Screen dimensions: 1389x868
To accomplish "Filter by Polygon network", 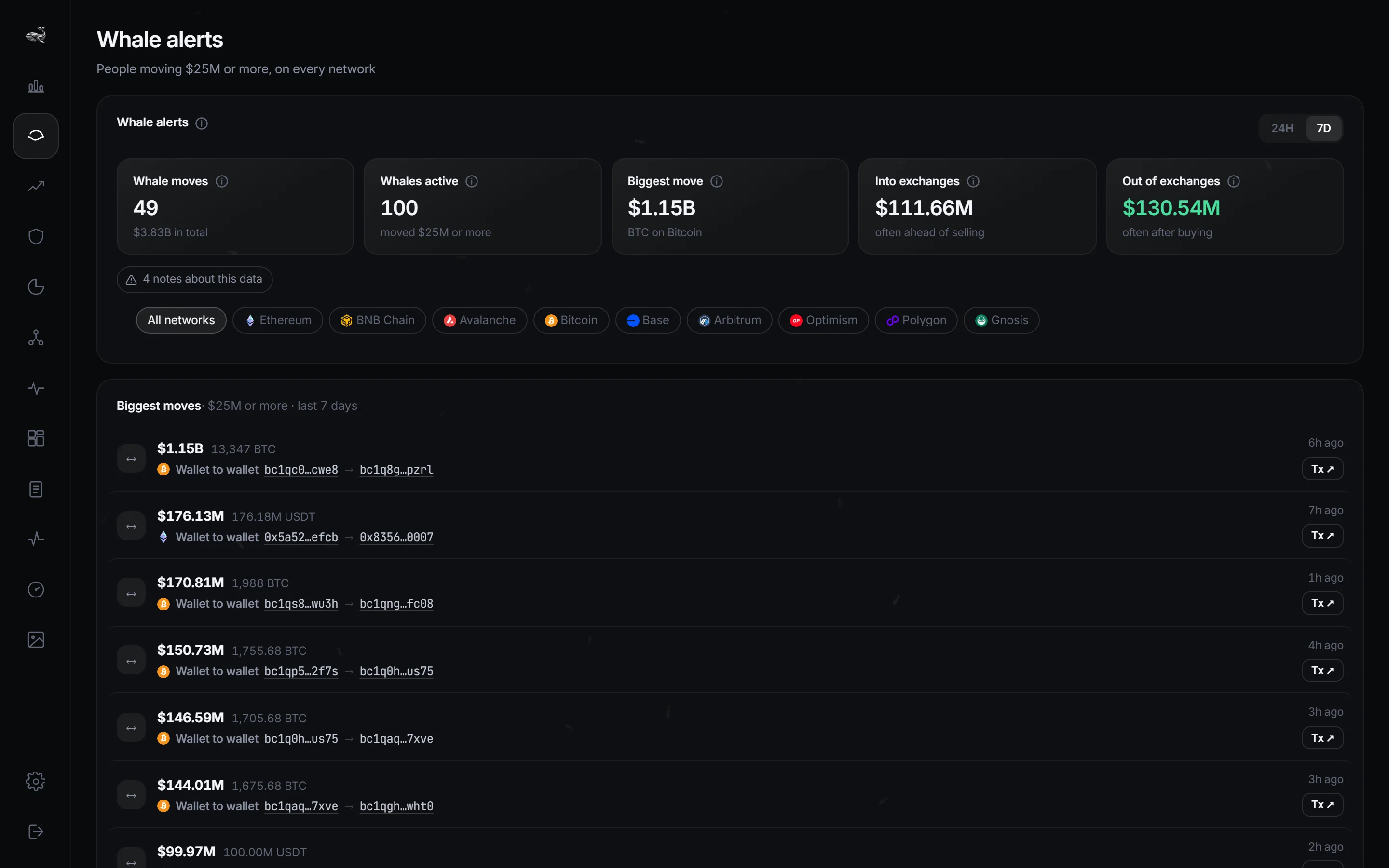I will [916, 320].
